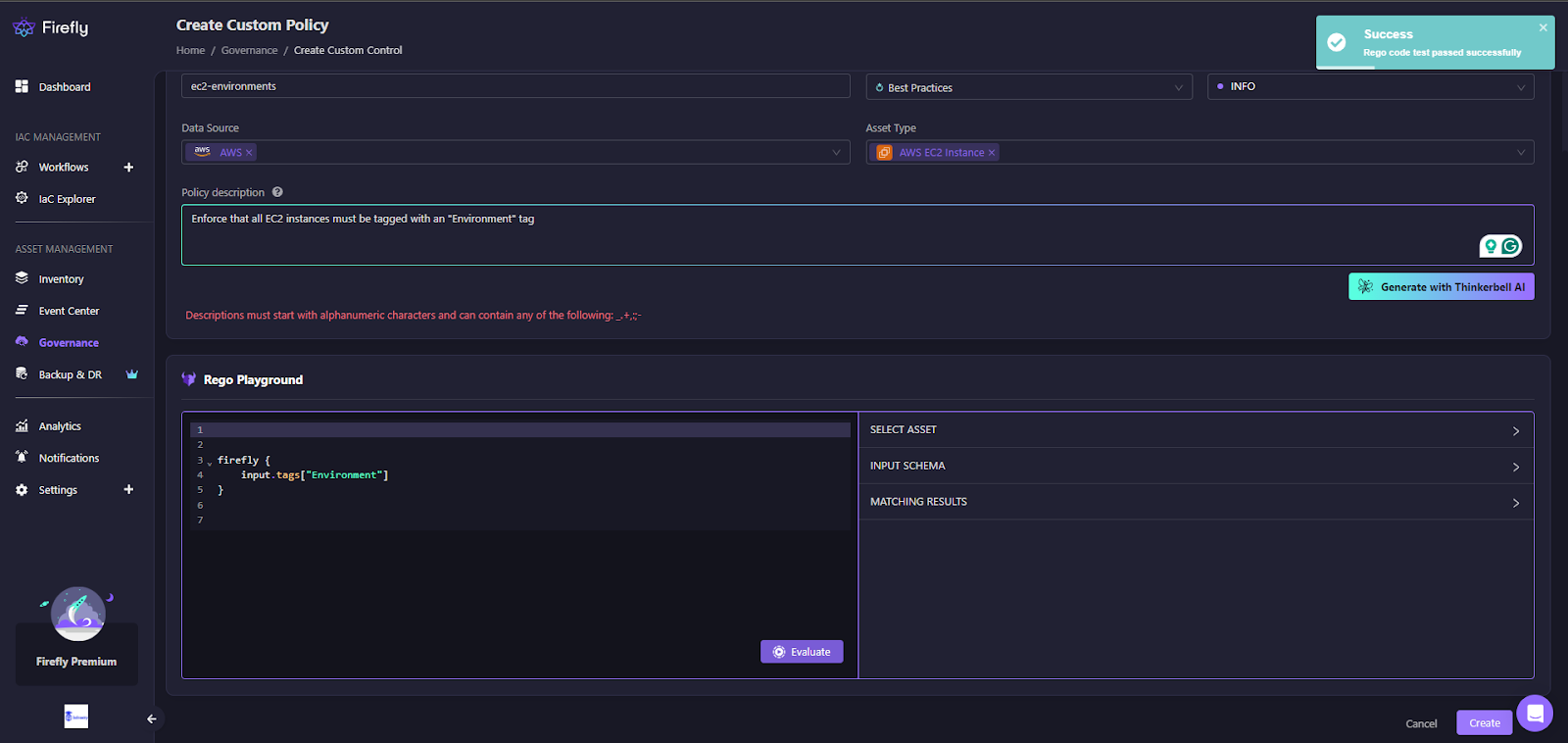The image size is (1568, 743).
Task: Click the Dashboard grid icon
Action: click(x=22, y=86)
